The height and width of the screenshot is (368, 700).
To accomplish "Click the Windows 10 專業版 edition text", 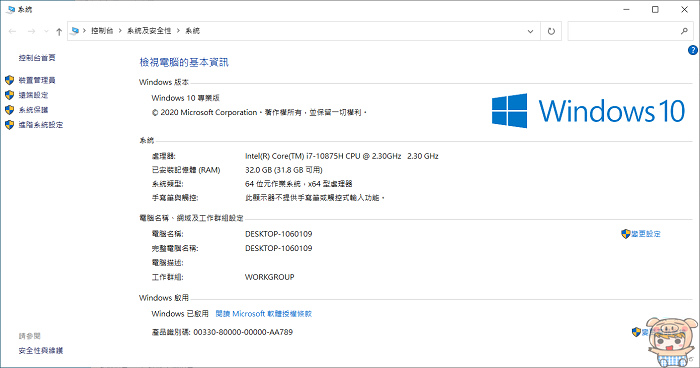I will [185, 98].
